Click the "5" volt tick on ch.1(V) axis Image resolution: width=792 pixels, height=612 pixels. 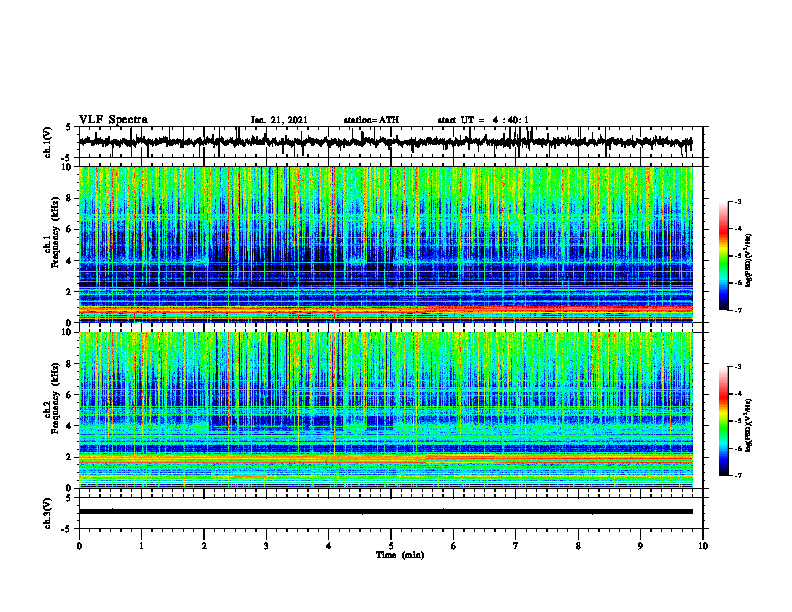(x=69, y=128)
